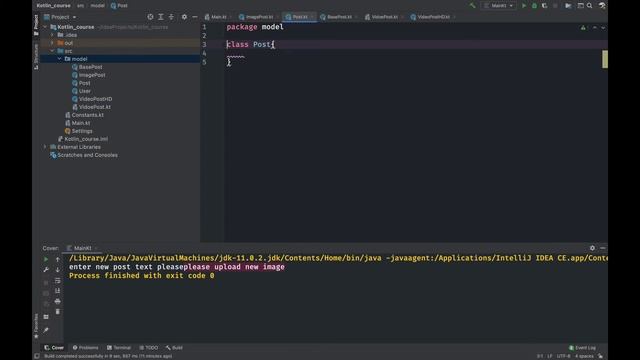Open the MainKt run configuration dropdown

(498, 6)
